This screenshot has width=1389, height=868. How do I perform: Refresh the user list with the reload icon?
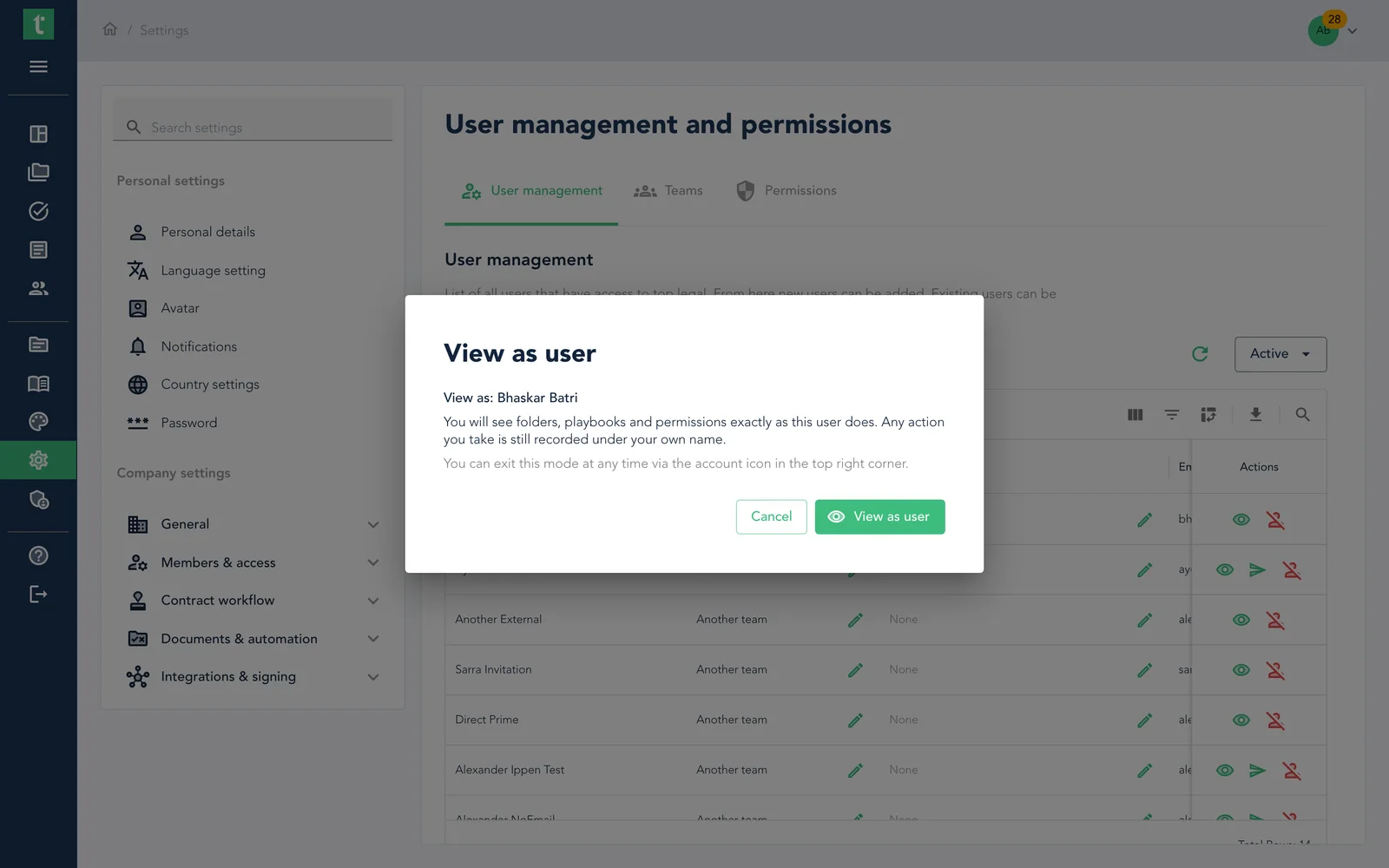[1200, 354]
